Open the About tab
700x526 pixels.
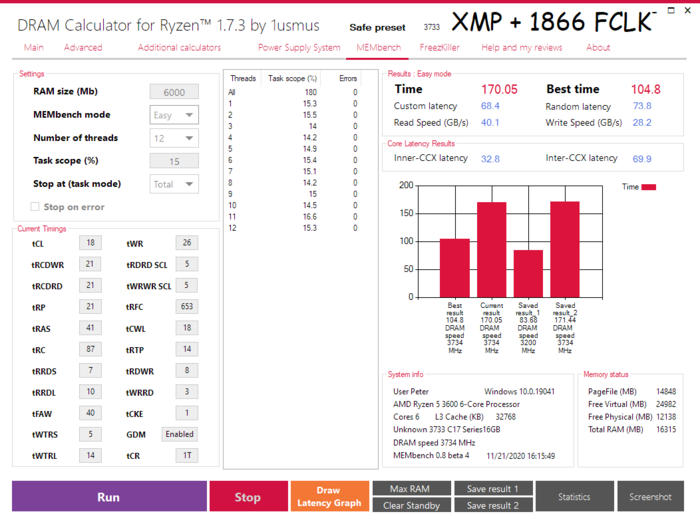[598, 47]
